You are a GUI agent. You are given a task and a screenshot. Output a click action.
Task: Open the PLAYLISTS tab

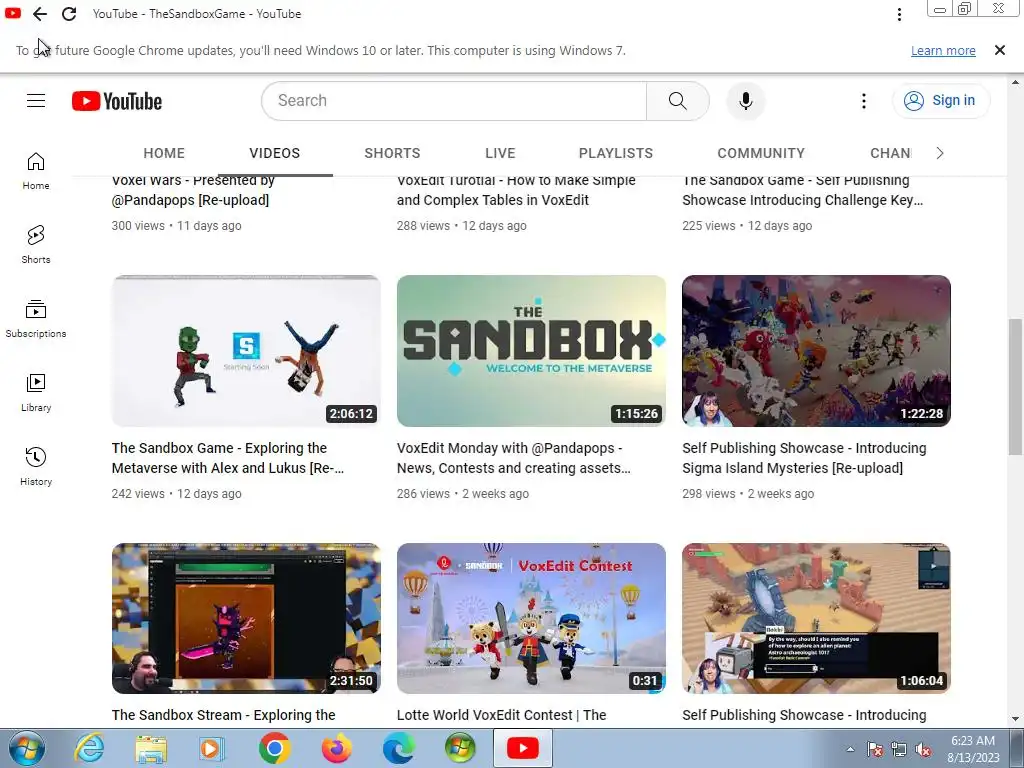pos(615,153)
